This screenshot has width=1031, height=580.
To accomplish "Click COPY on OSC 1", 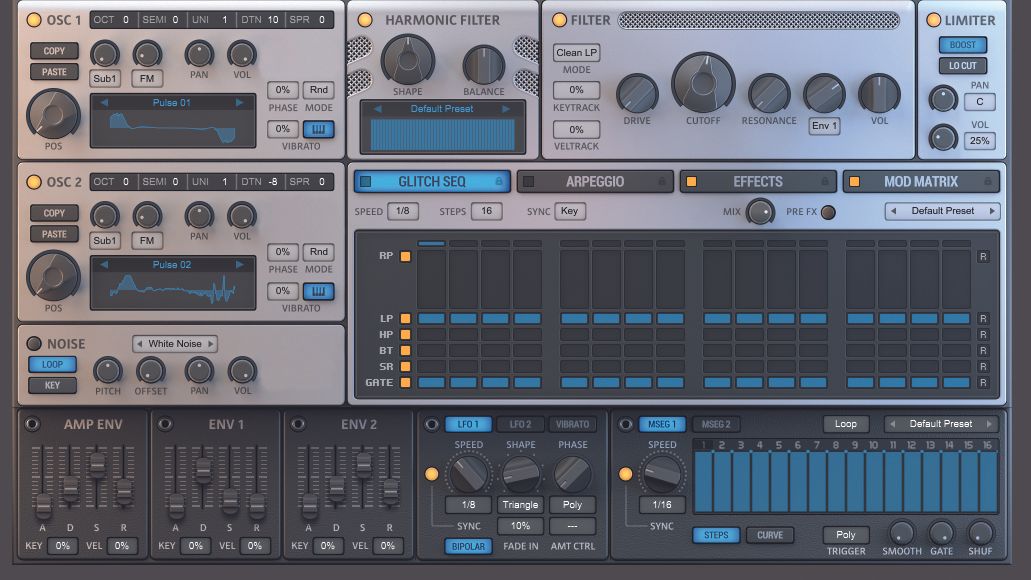I will [x=54, y=50].
